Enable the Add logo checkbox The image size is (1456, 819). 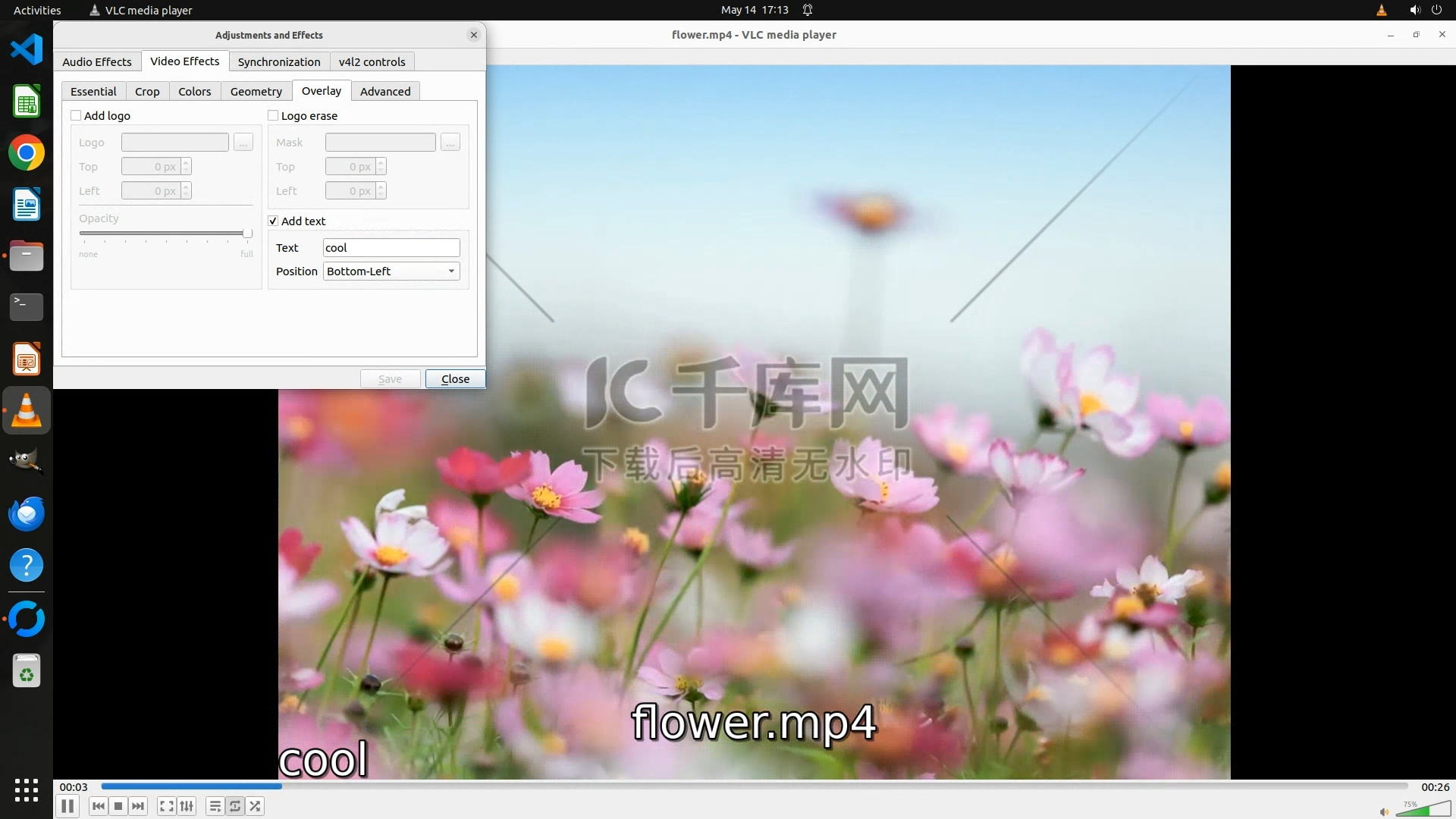pyautogui.click(x=76, y=115)
